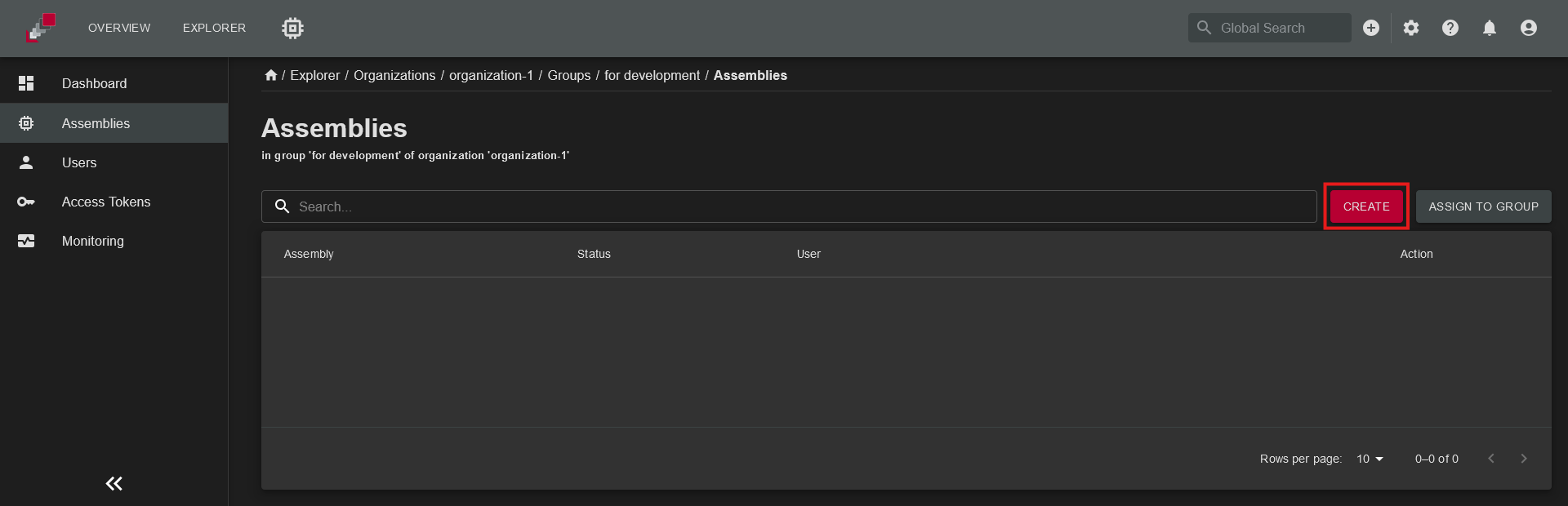The height and width of the screenshot is (506, 1568).
Task: Click the Assemblies chip icon in sidebar
Action: [x=26, y=123]
